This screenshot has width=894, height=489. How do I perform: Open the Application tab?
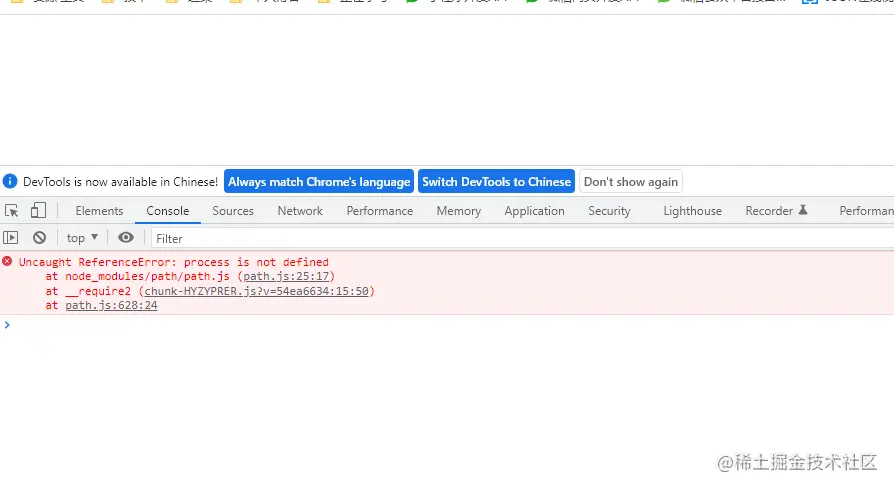pyautogui.click(x=534, y=211)
